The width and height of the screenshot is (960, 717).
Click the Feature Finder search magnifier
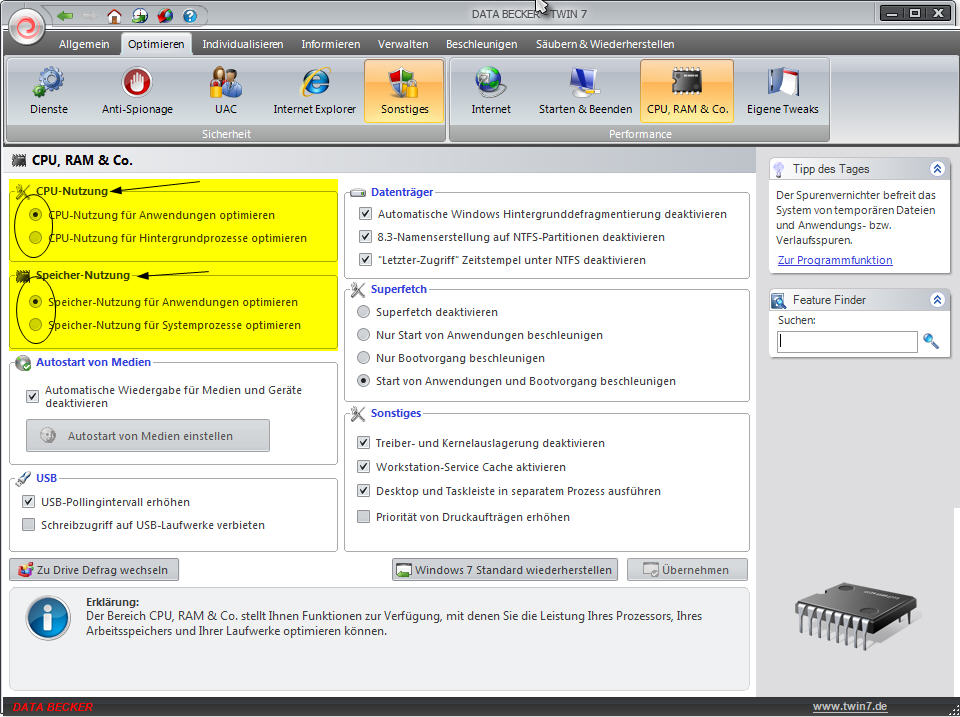[931, 341]
